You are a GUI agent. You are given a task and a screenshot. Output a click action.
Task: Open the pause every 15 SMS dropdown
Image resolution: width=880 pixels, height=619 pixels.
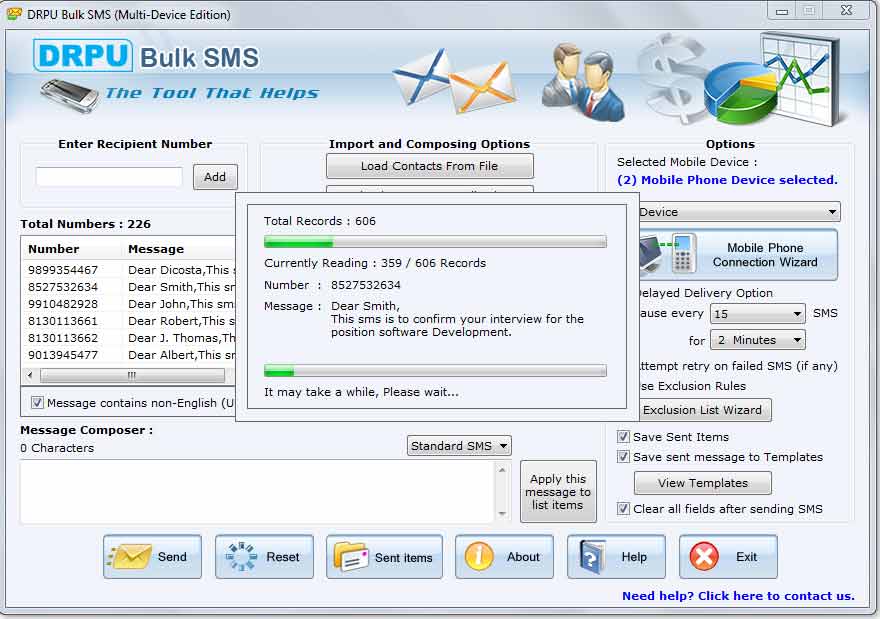point(758,313)
